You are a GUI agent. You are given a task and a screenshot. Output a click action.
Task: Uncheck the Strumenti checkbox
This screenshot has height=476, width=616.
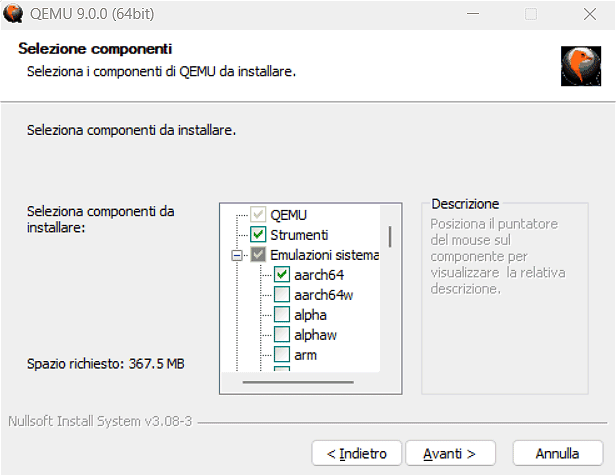point(258,234)
